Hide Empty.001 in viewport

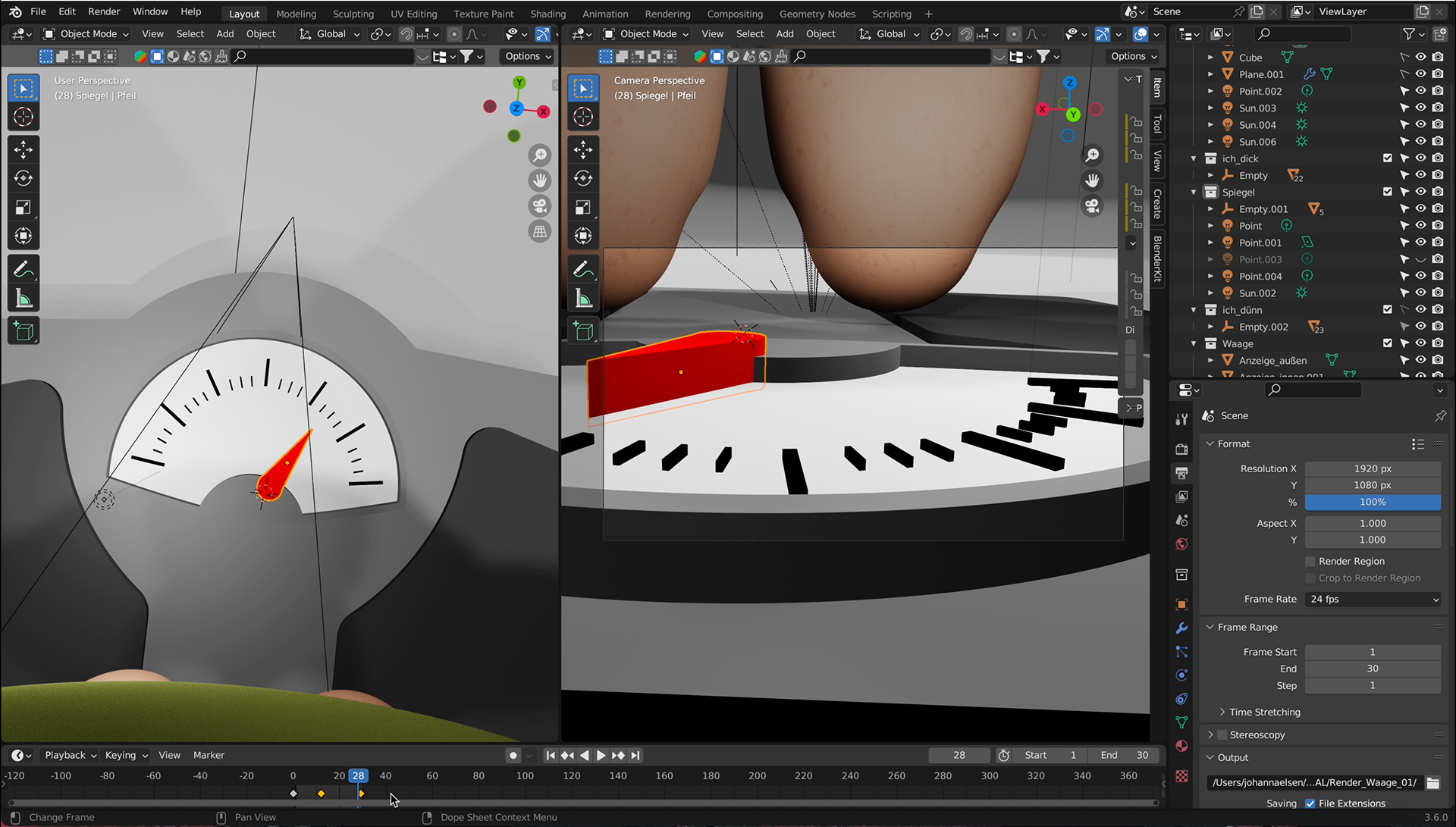click(1421, 208)
